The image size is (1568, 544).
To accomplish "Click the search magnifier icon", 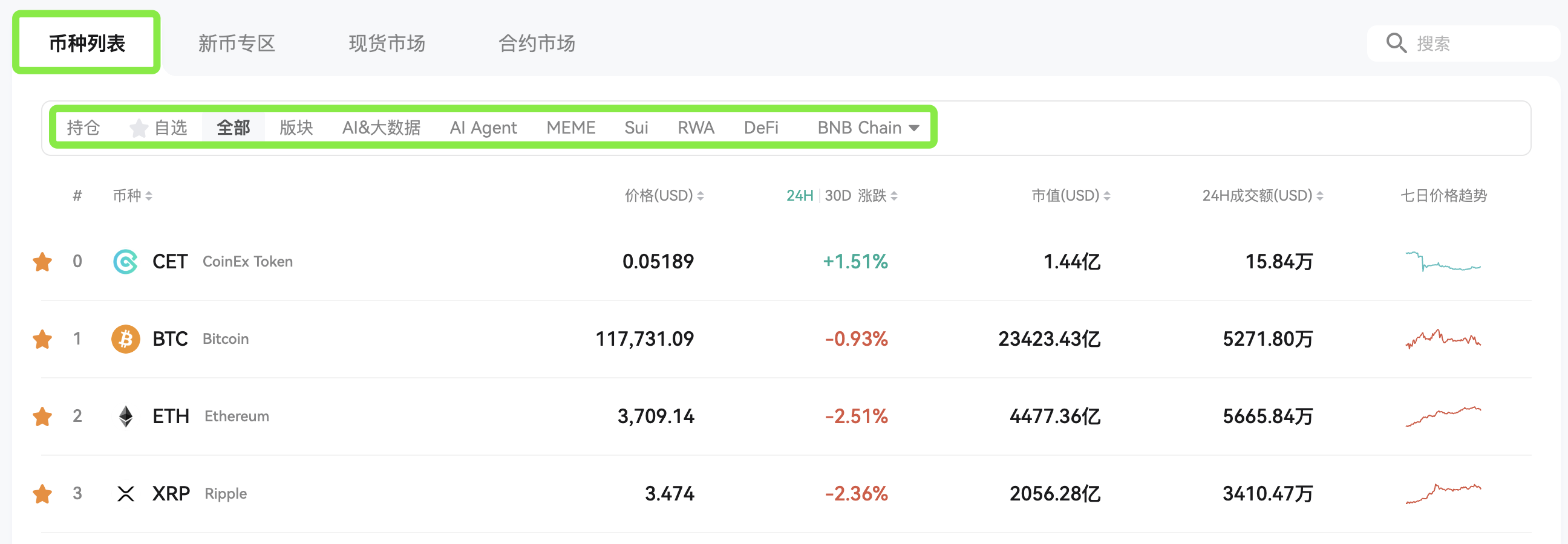I will 1396,43.
